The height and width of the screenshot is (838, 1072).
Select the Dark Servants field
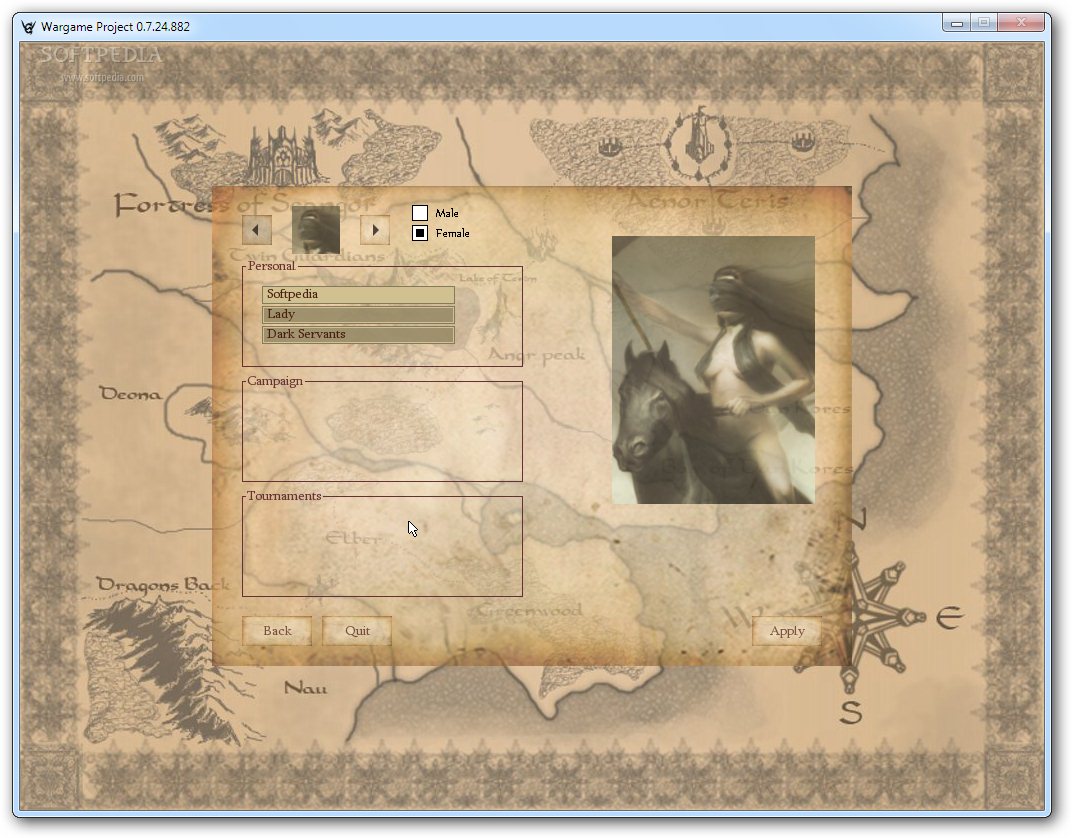click(358, 334)
